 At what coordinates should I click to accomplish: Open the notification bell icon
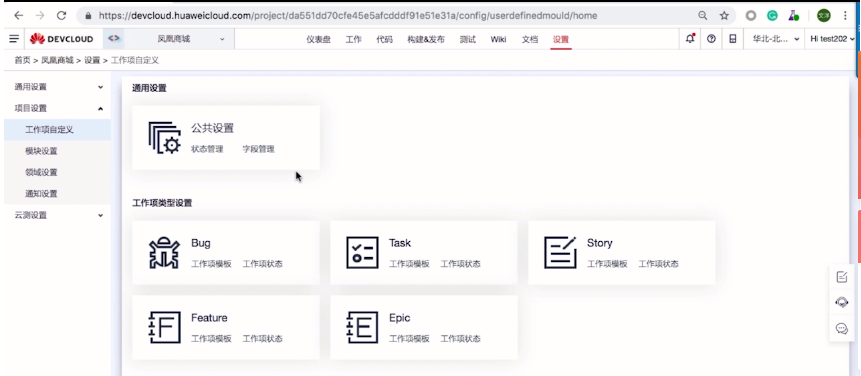(690, 39)
